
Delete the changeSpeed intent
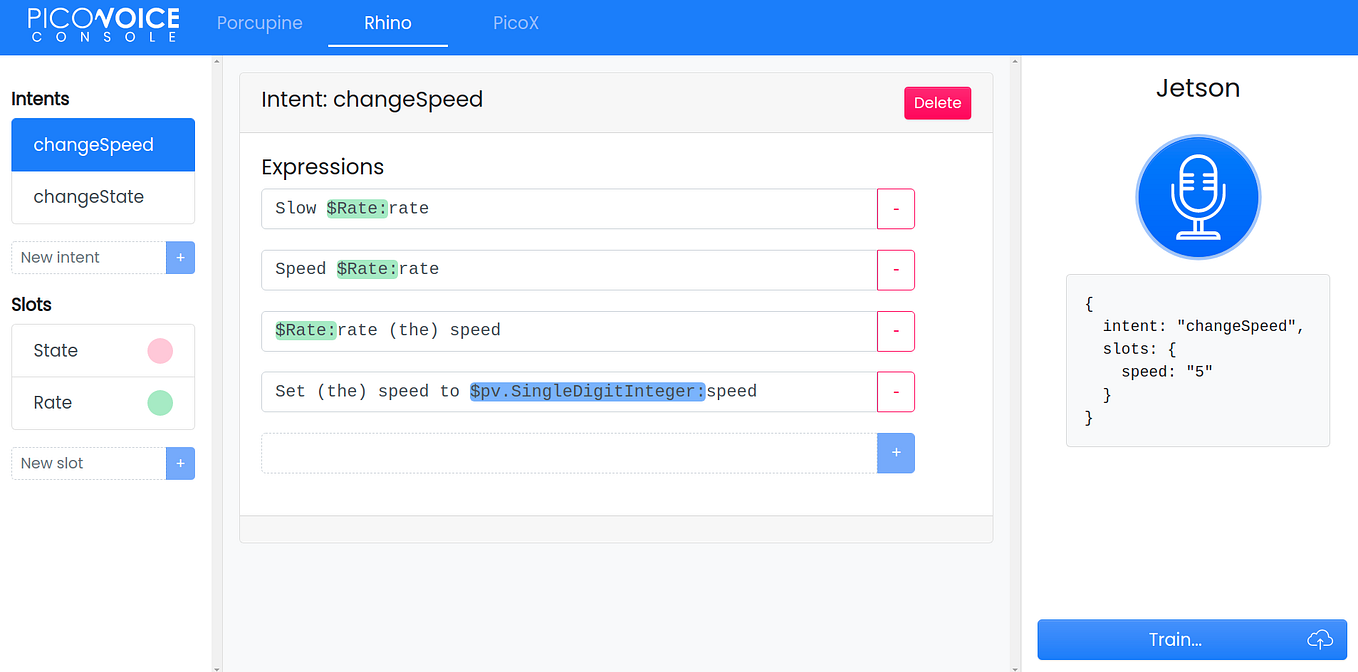937,102
